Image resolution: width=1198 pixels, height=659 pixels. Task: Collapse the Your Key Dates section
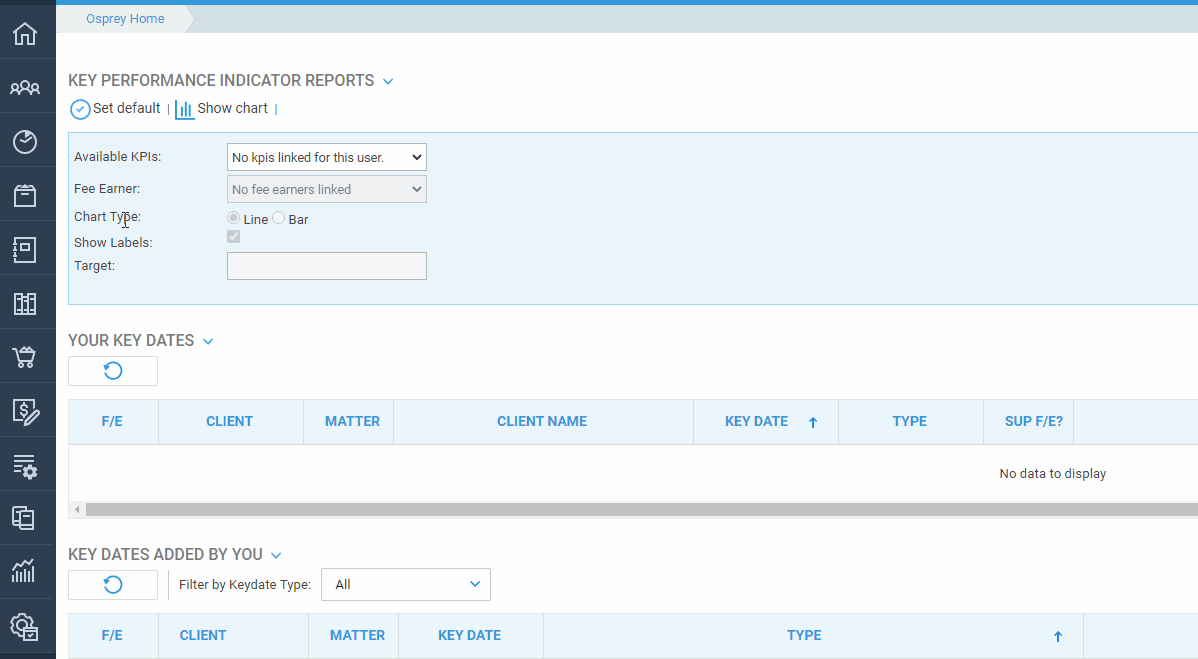[208, 341]
